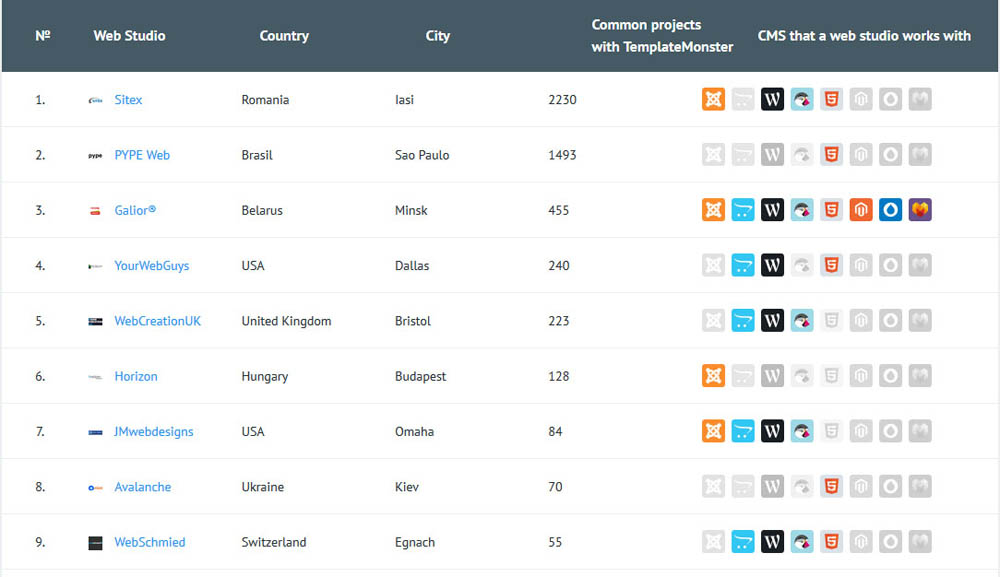Click the 'Web Studio' column header
Image resolution: width=1000 pixels, height=577 pixels.
tap(129, 36)
